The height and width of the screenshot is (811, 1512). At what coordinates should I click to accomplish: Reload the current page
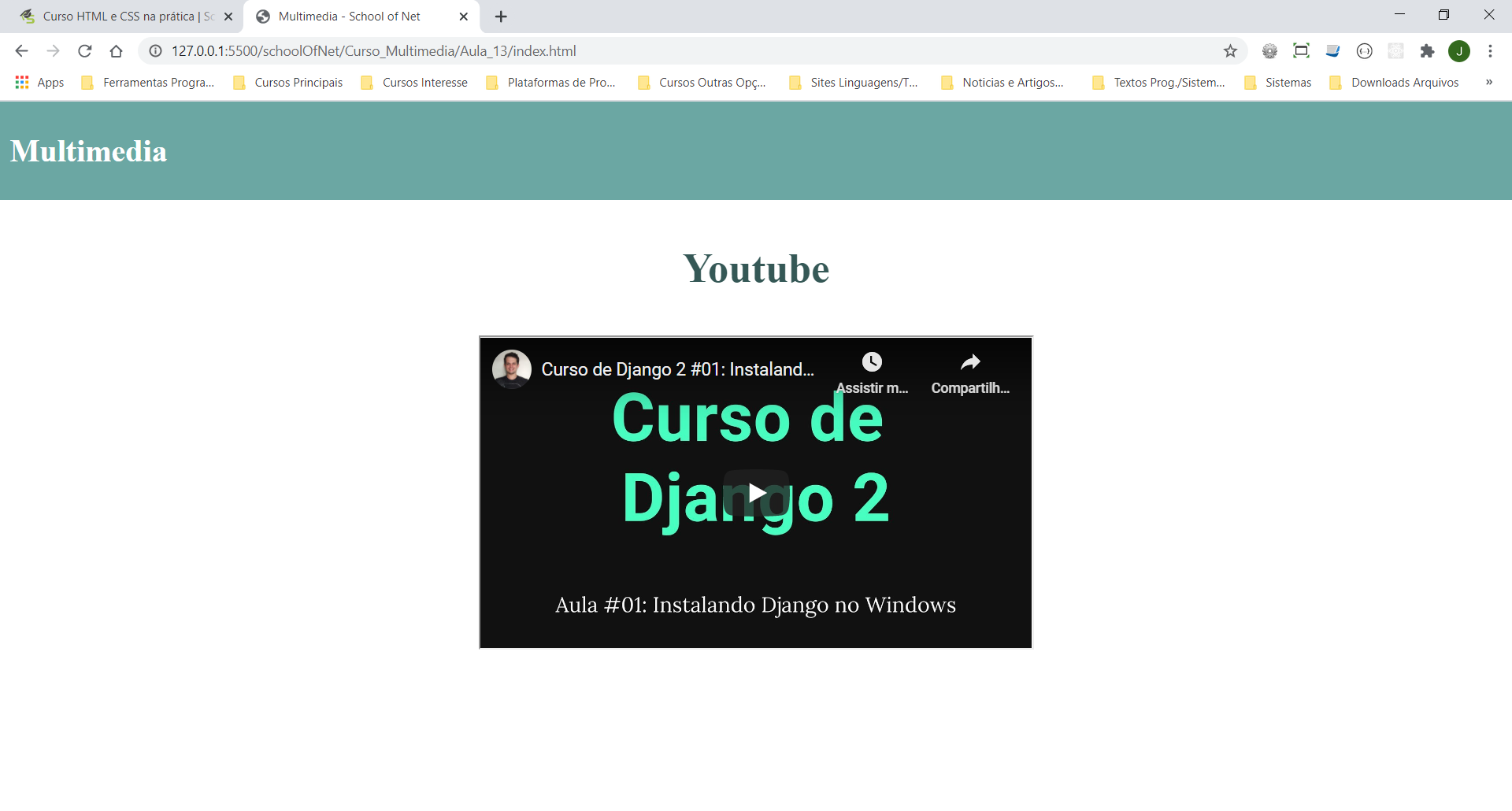(84, 51)
